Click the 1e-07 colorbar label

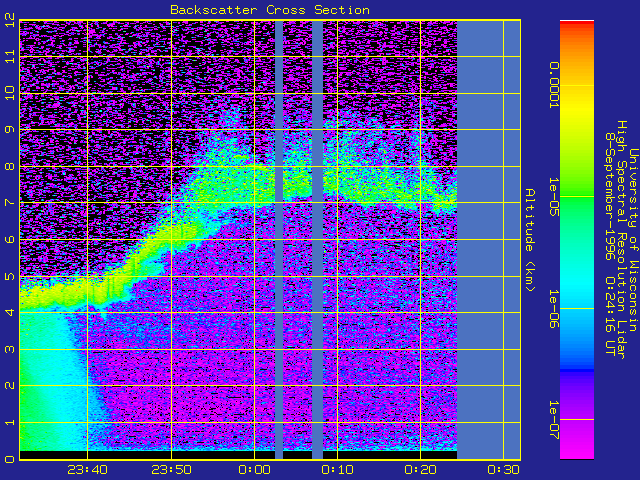pos(554,420)
